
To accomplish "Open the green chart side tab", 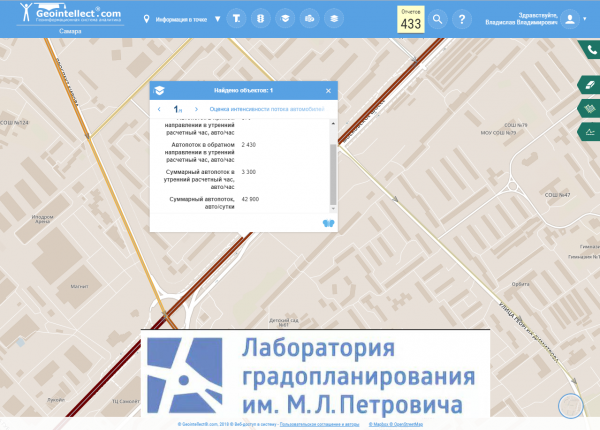I will click(590, 132).
